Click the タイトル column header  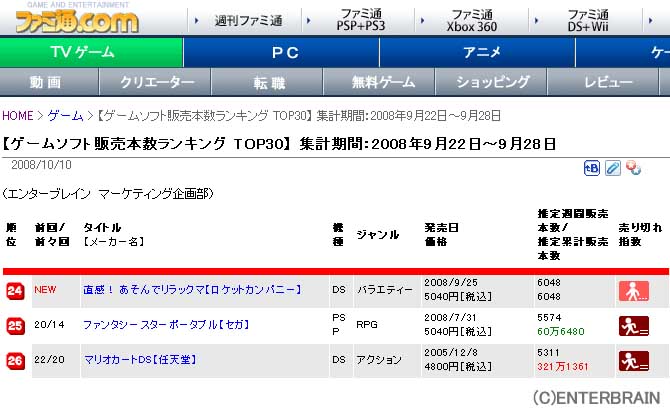102,228
